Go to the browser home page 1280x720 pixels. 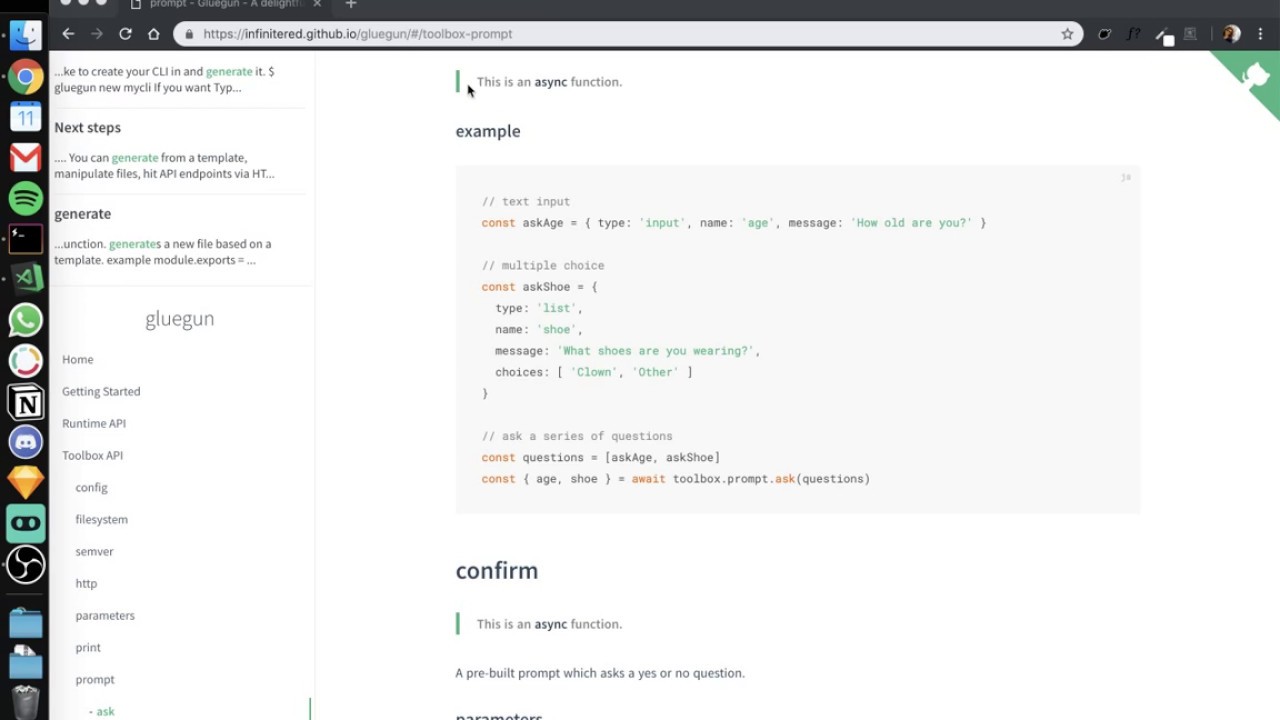coord(153,34)
